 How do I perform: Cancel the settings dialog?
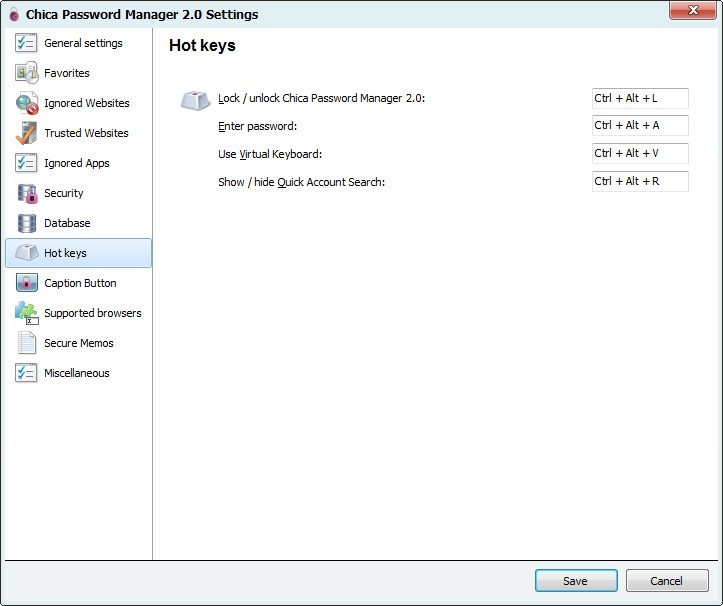[667, 581]
